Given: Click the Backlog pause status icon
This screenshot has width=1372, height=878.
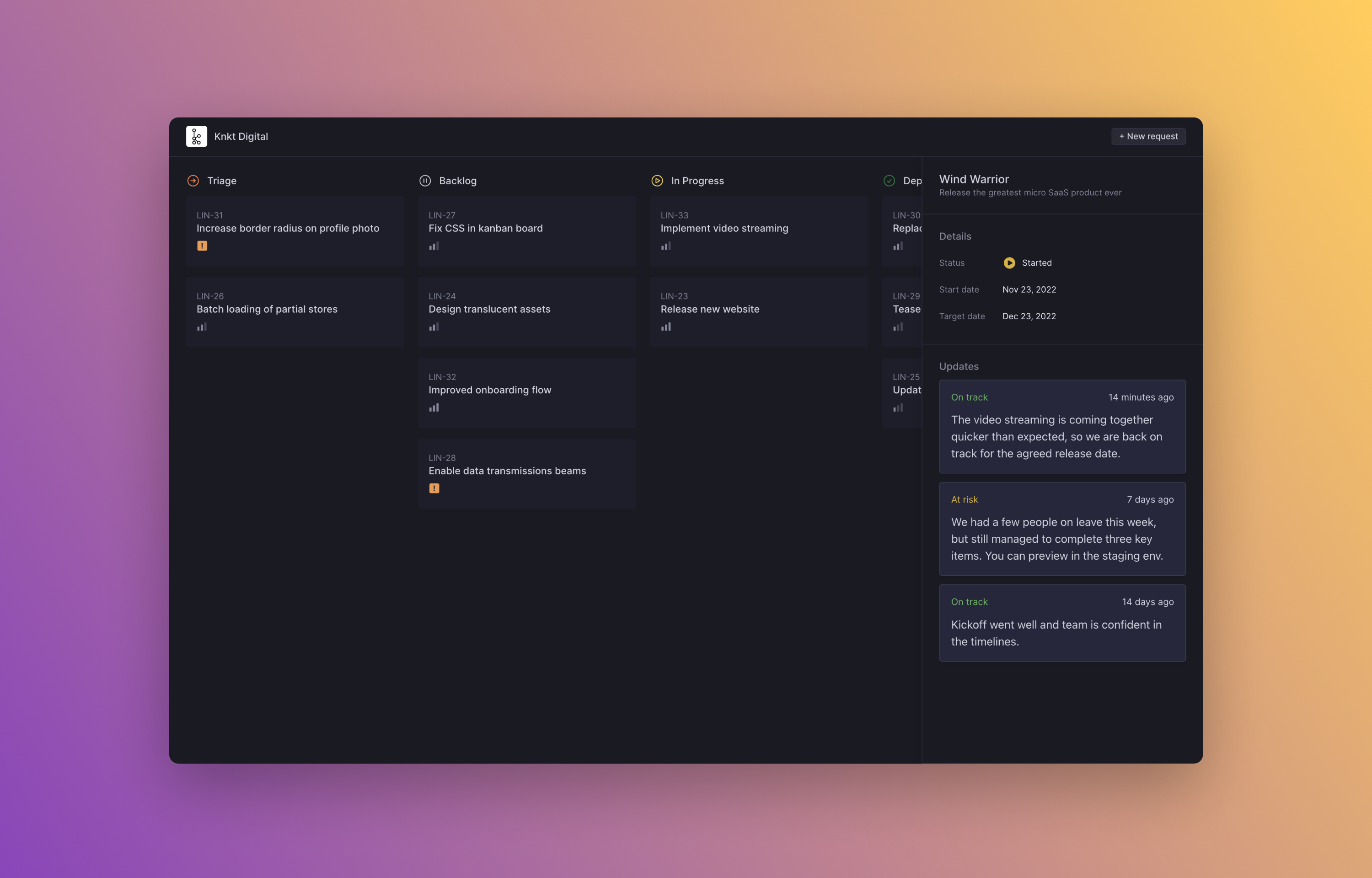Looking at the screenshot, I should coord(425,181).
